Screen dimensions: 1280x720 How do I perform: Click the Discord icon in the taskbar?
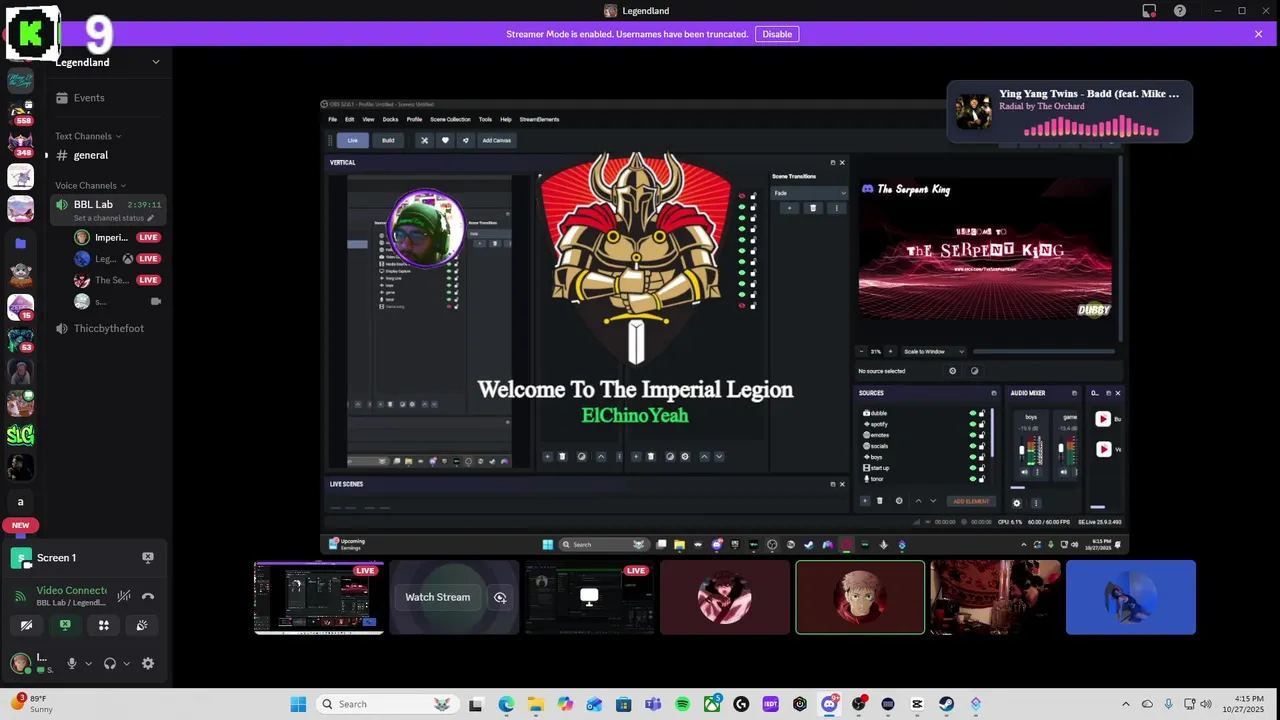click(x=829, y=704)
